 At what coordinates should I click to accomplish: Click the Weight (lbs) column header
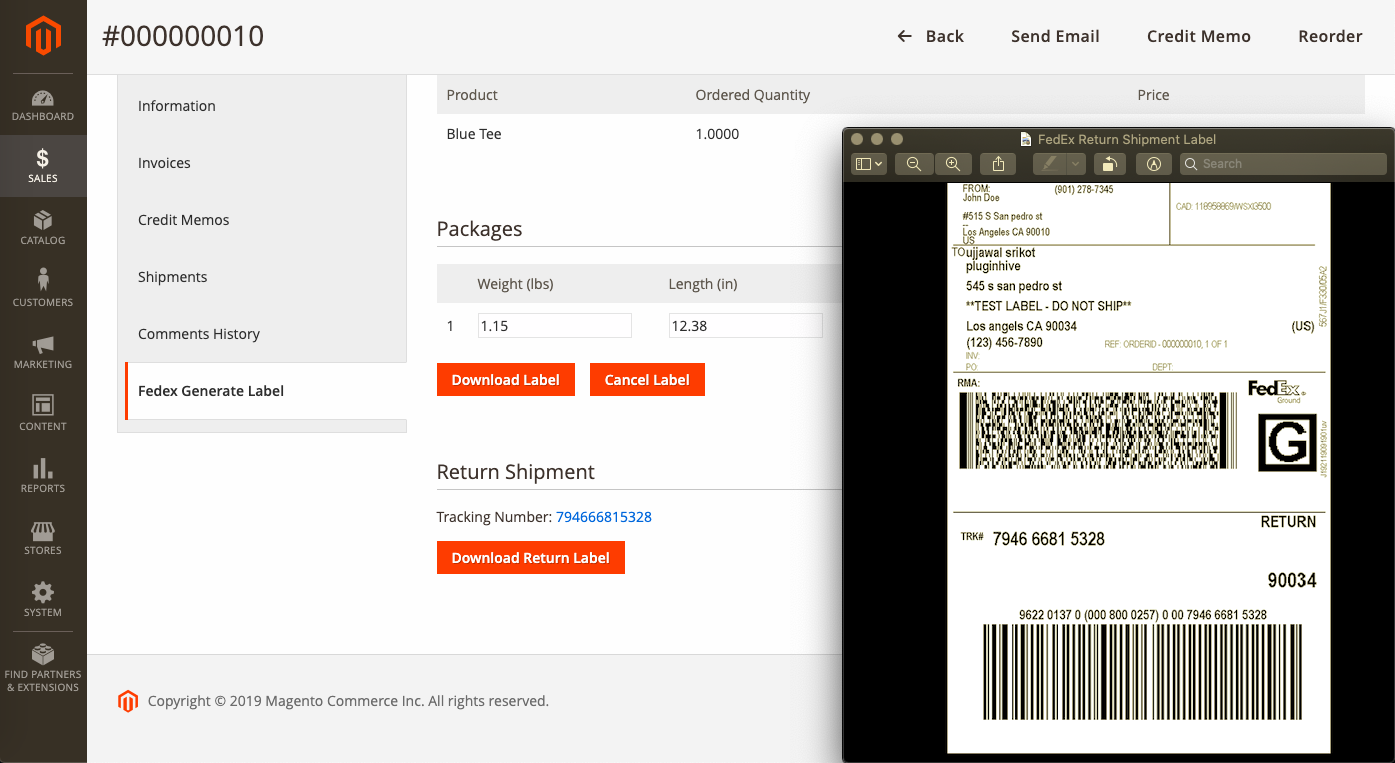[x=515, y=284]
